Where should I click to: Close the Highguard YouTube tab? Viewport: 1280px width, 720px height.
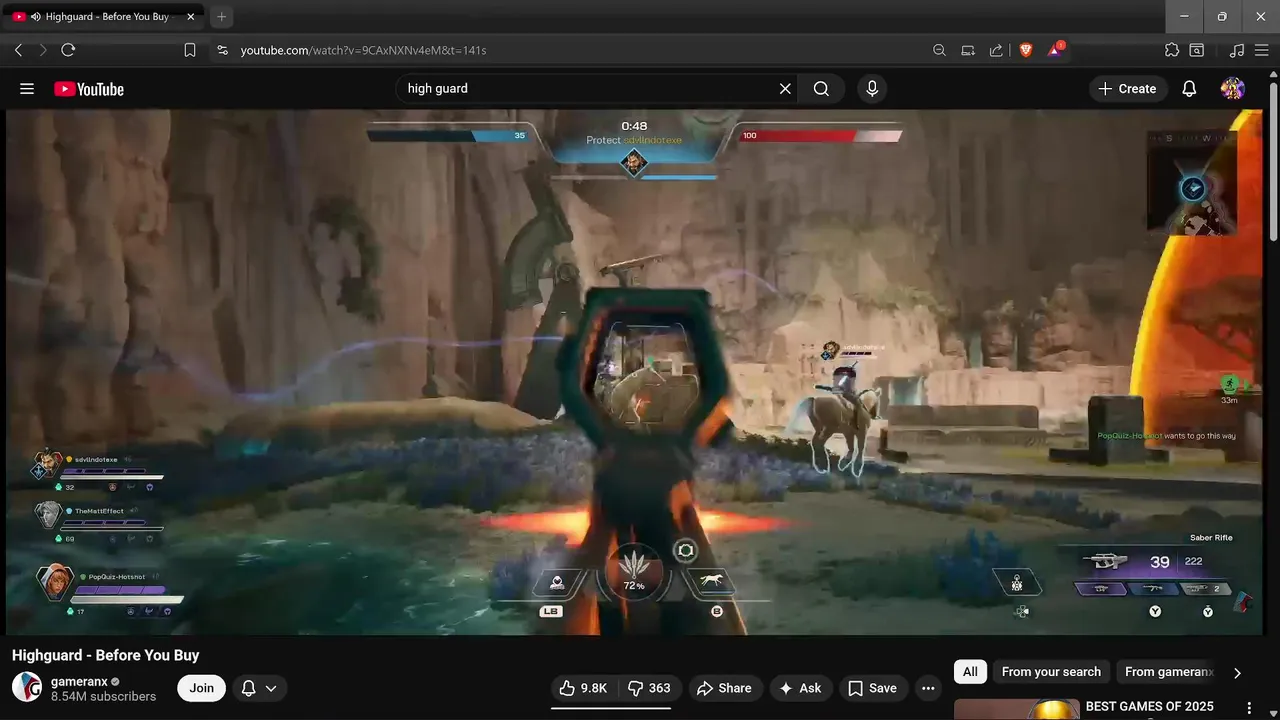[191, 17]
